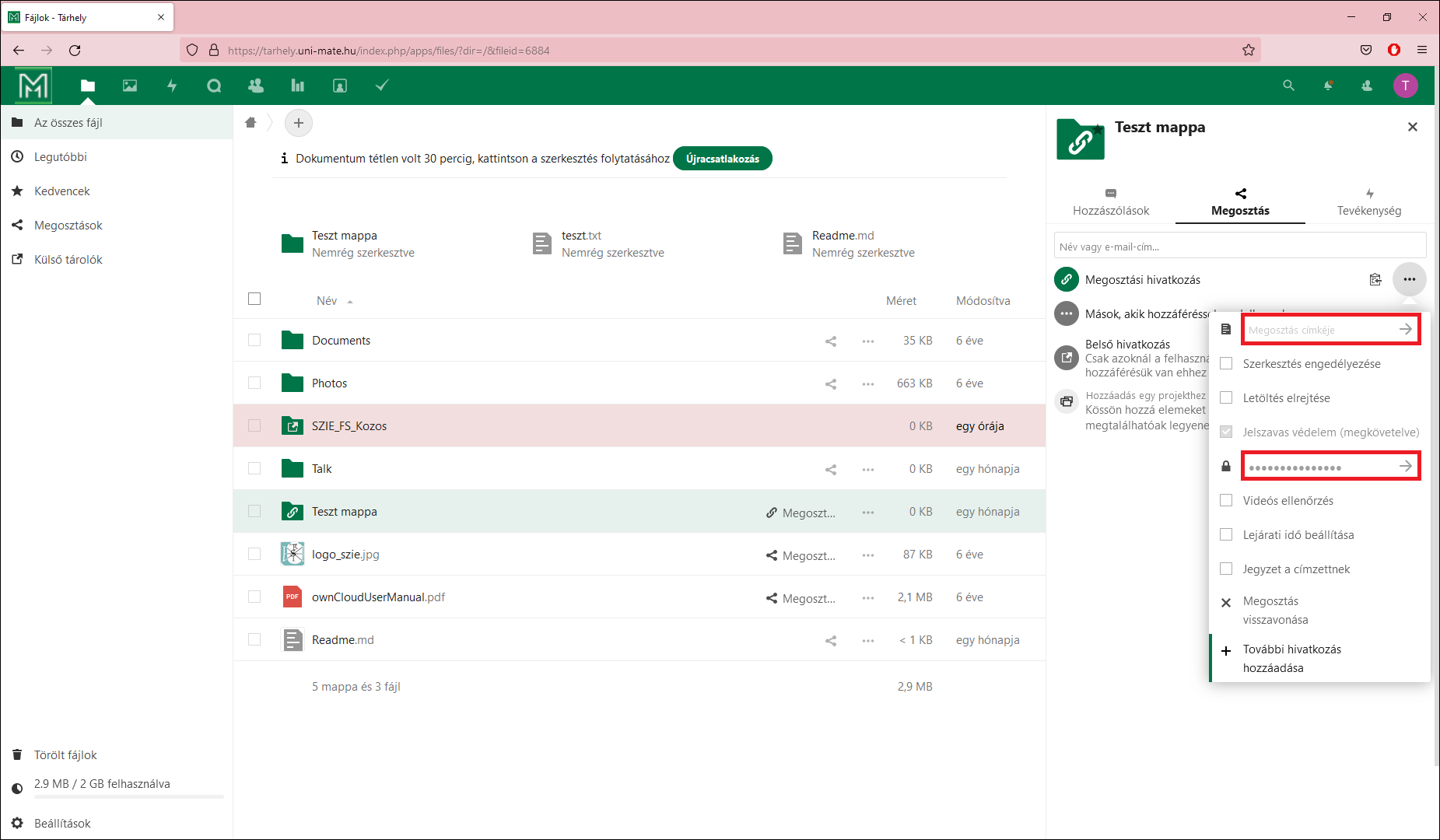The height and width of the screenshot is (840, 1440).
Task: Open the Tasks checkmark app icon
Action: pos(382,86)
